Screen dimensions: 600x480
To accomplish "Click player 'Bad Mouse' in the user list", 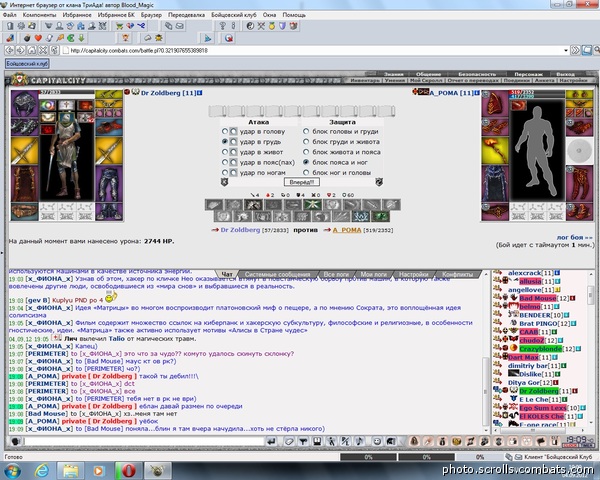I will 538,298.
